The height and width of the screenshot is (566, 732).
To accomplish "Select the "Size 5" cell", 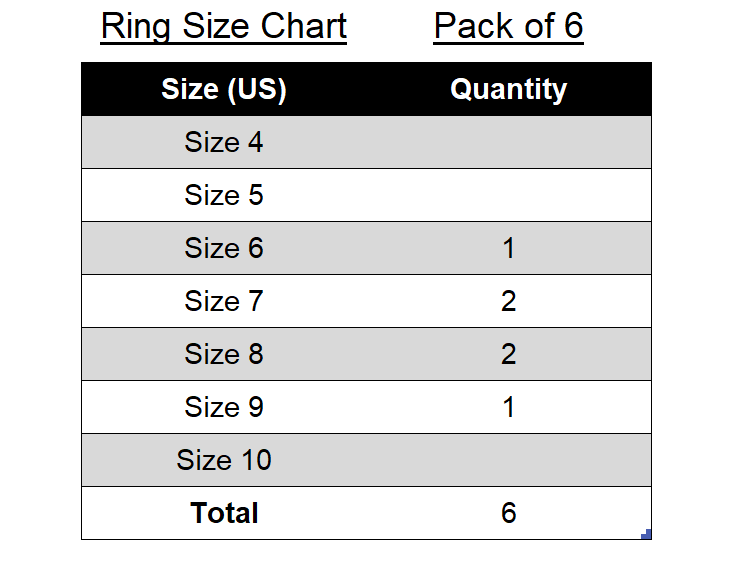I will 224,195.
